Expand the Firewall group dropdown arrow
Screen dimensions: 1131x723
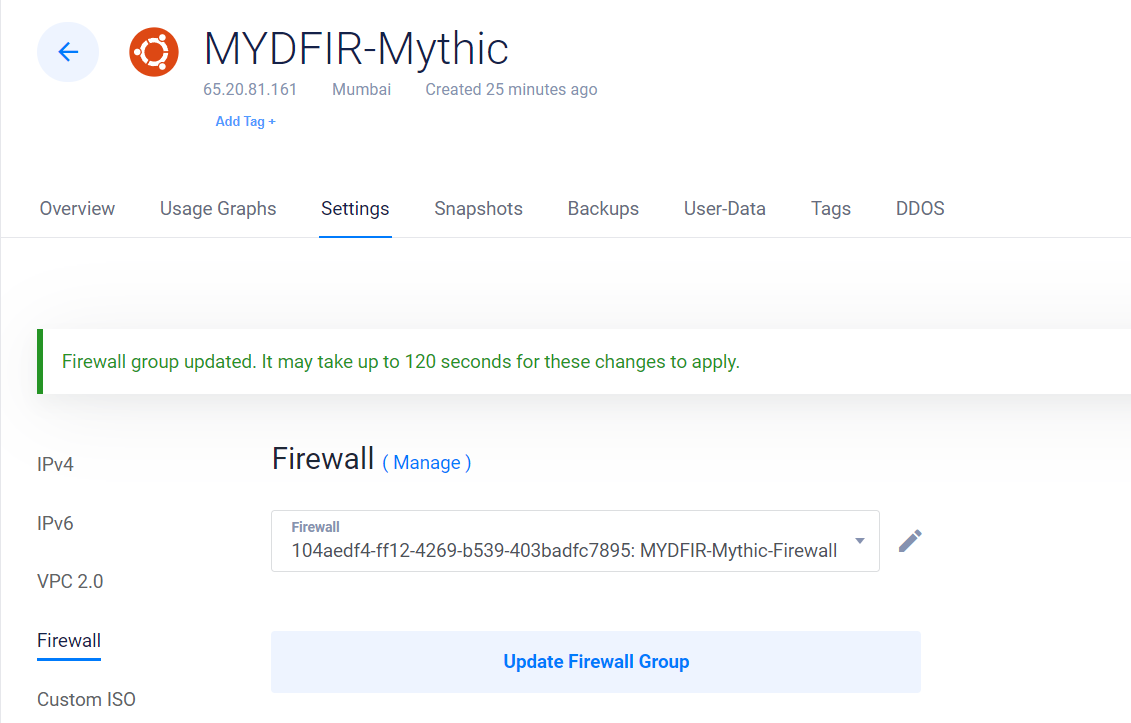coord(859,540)
